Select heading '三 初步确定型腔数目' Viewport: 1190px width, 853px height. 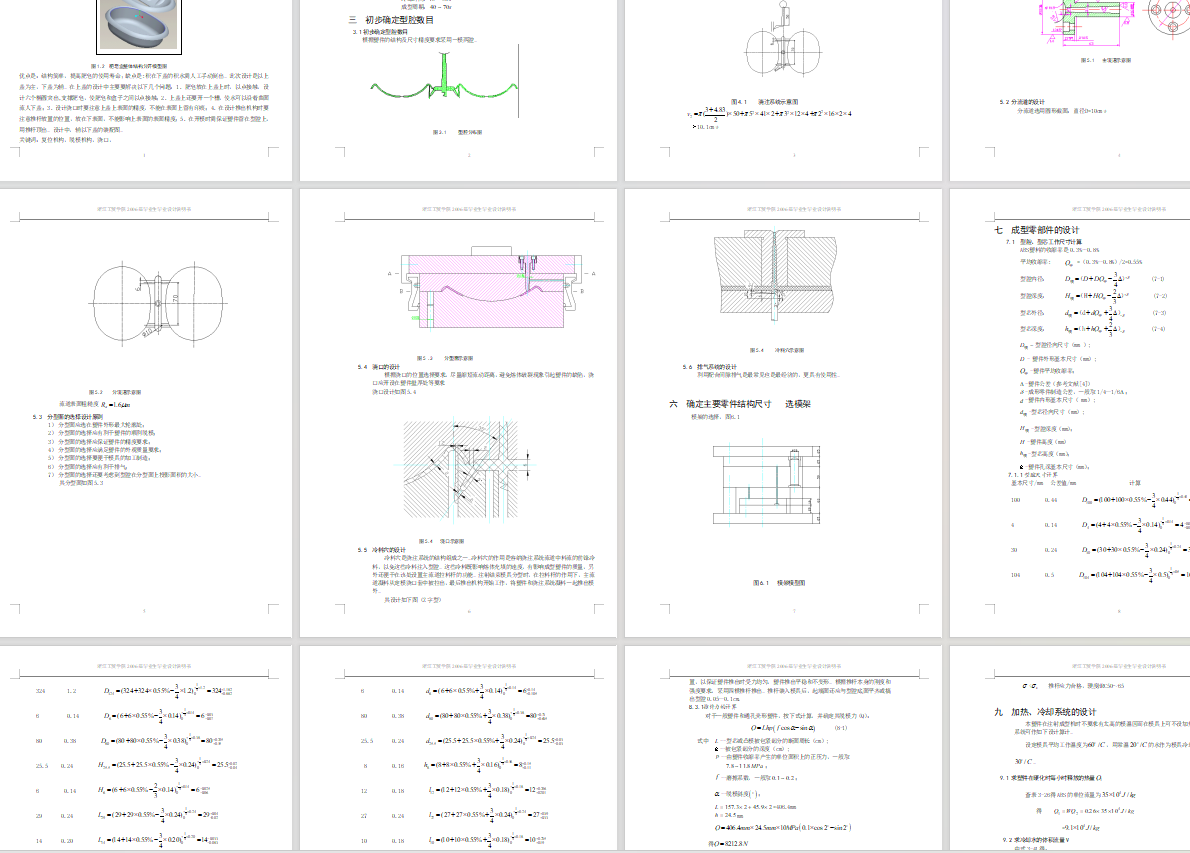click(392, 20)
